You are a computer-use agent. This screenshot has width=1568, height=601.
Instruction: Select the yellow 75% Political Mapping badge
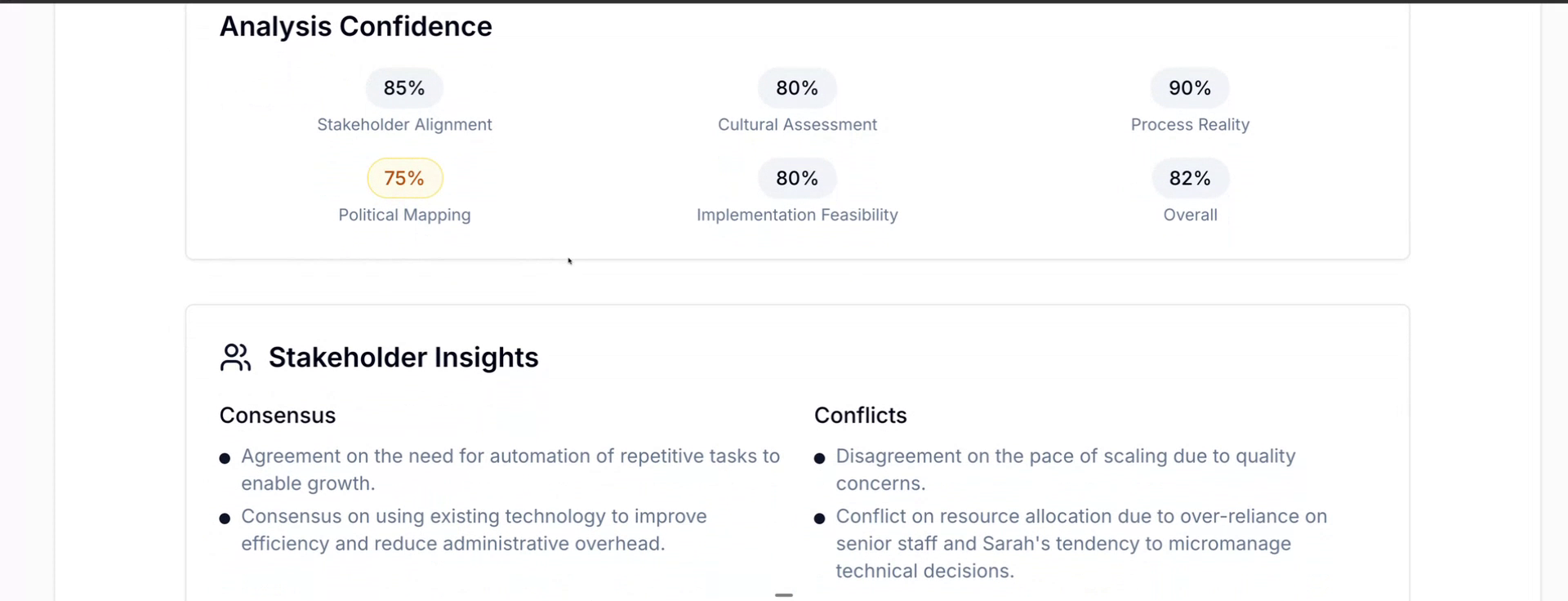404,178
